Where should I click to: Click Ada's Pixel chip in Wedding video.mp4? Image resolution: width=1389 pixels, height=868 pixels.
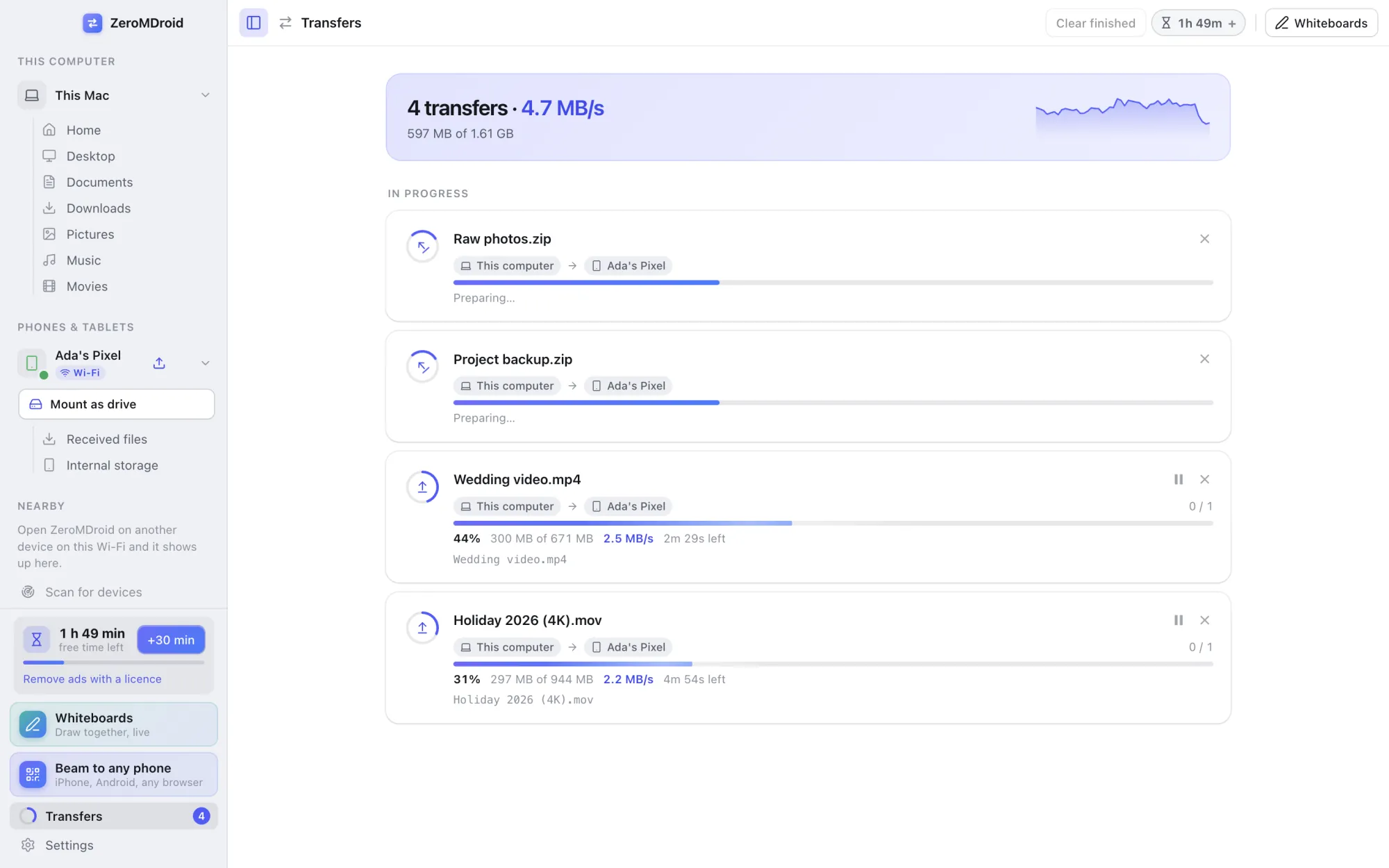coord(629,506)
